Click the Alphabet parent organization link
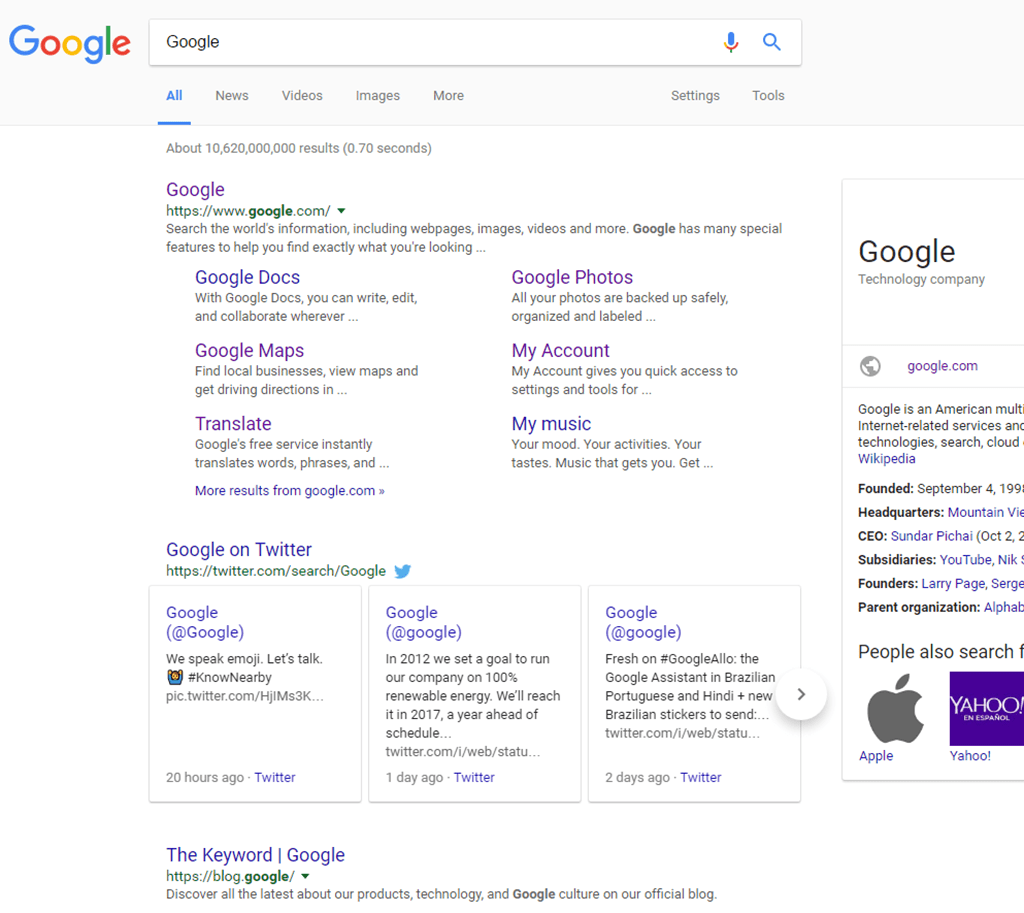This screenshot has width=1024, height=913. point(1003,607)
